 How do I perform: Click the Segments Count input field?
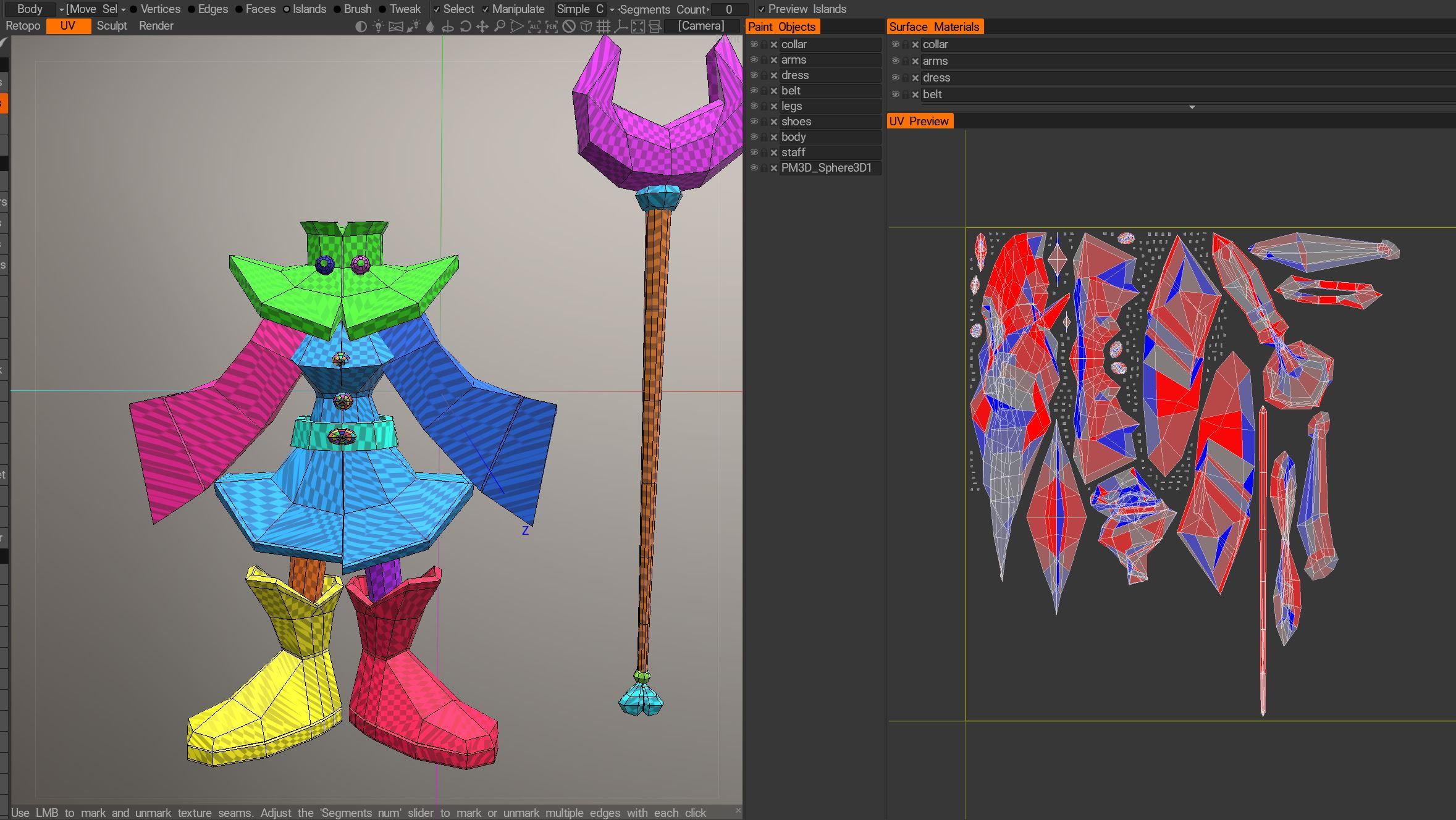(729, 9)
